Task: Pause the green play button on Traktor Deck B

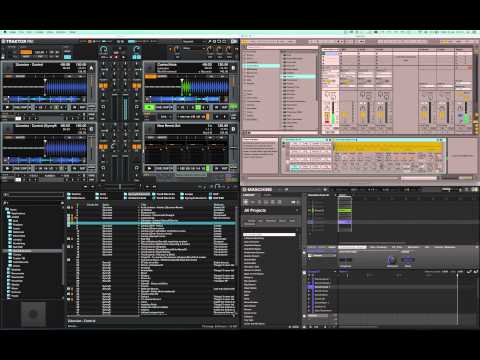Action: [x=149, y=107]
